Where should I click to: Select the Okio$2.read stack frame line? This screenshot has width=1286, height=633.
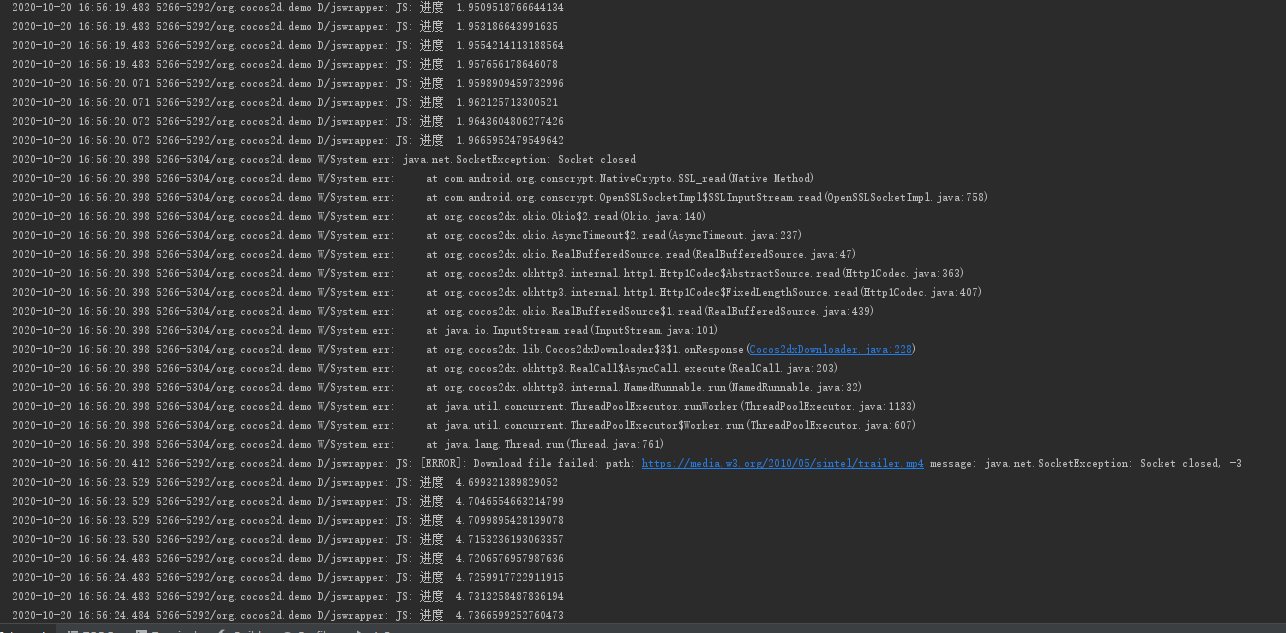[566, 217]
